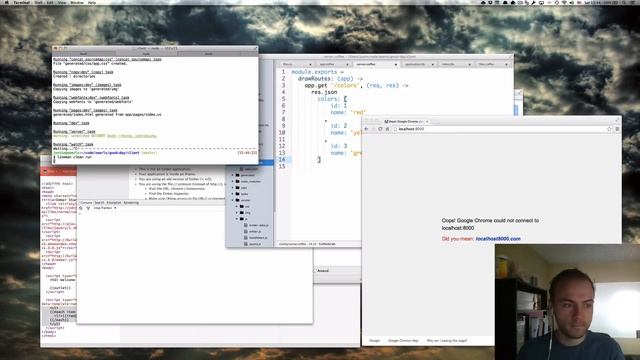Switch to the Emulation tab in DevTools

click(x=114, y=203)
